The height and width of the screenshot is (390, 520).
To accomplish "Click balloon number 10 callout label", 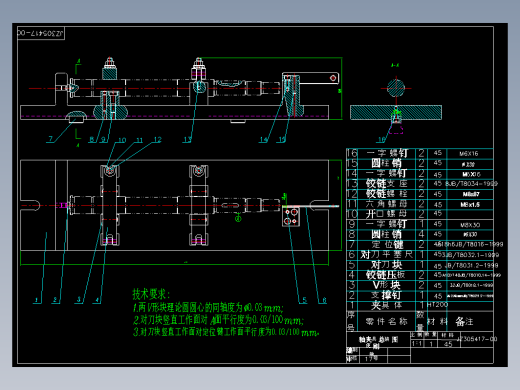I will (x=122, y=140).
